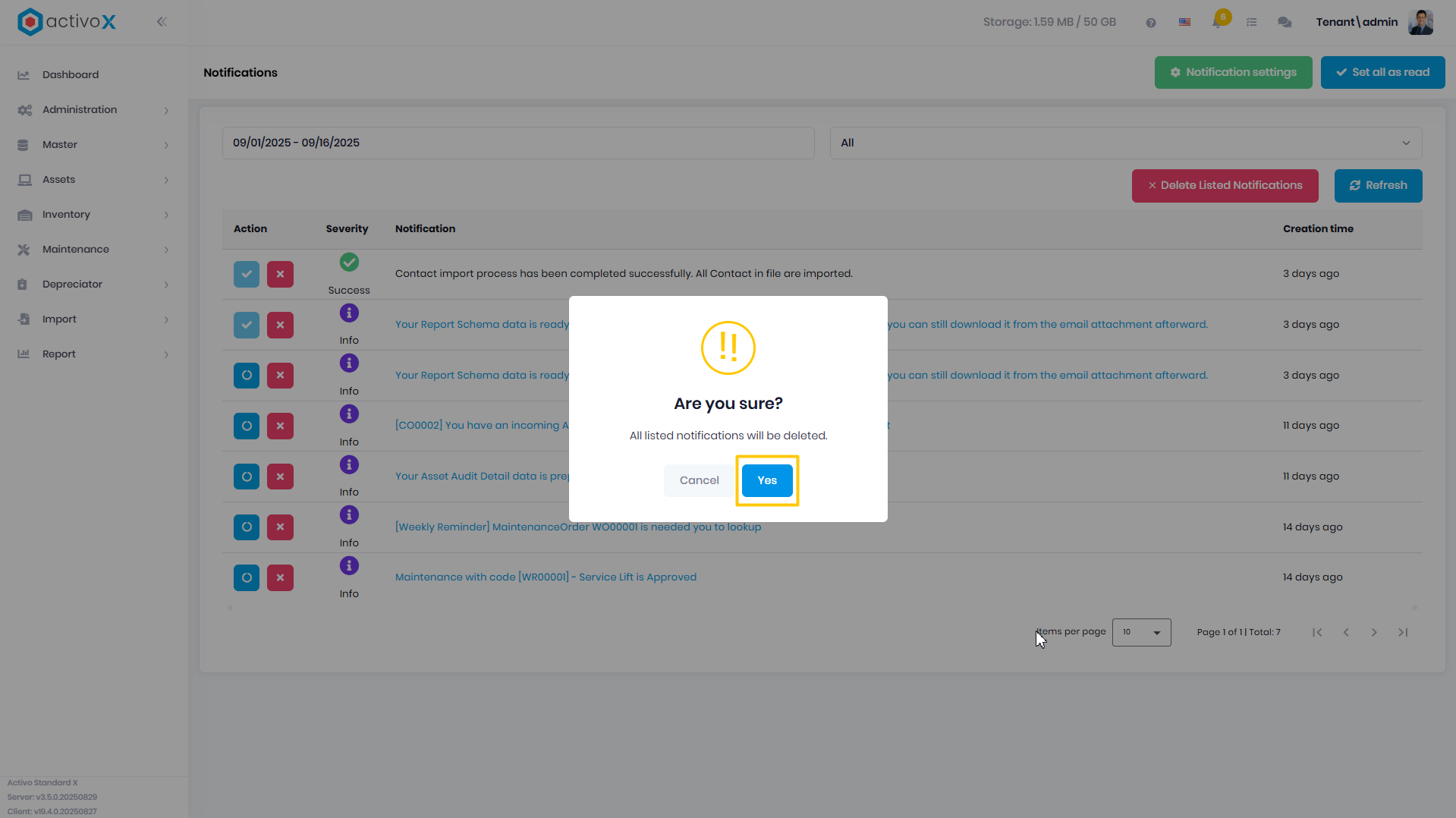Click Delete Listed Notifications button
Viewport: 1456px width, 818px height.
(x=1225, y=185)
